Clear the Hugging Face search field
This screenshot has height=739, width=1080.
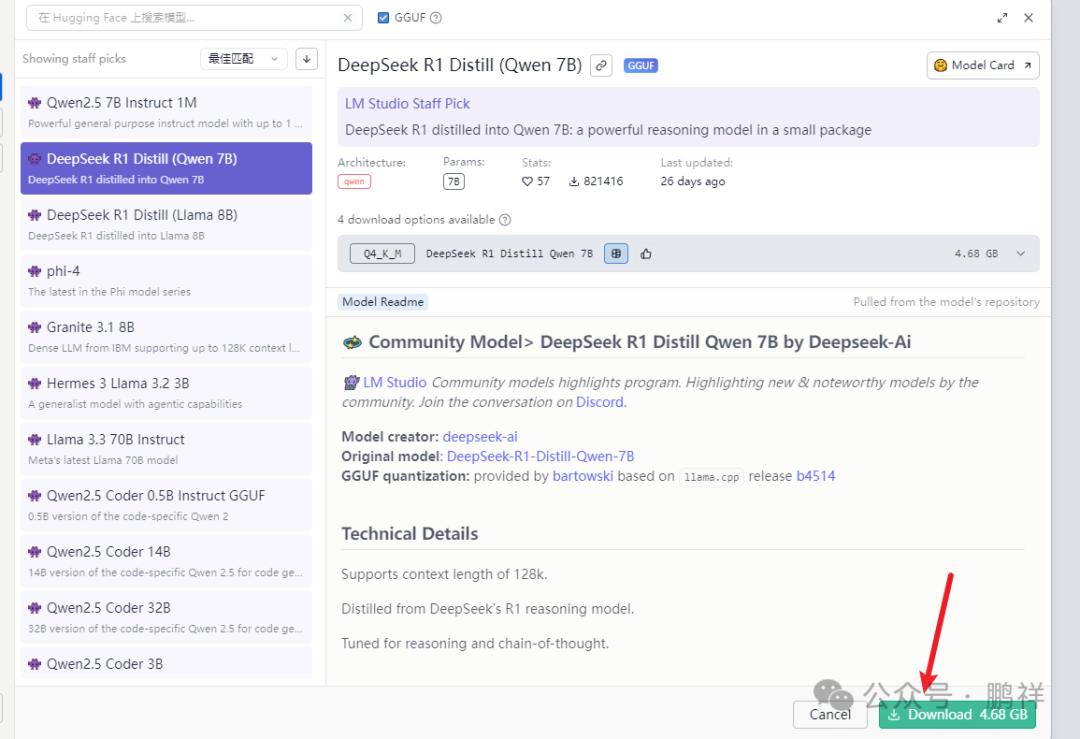coord(348,18)
